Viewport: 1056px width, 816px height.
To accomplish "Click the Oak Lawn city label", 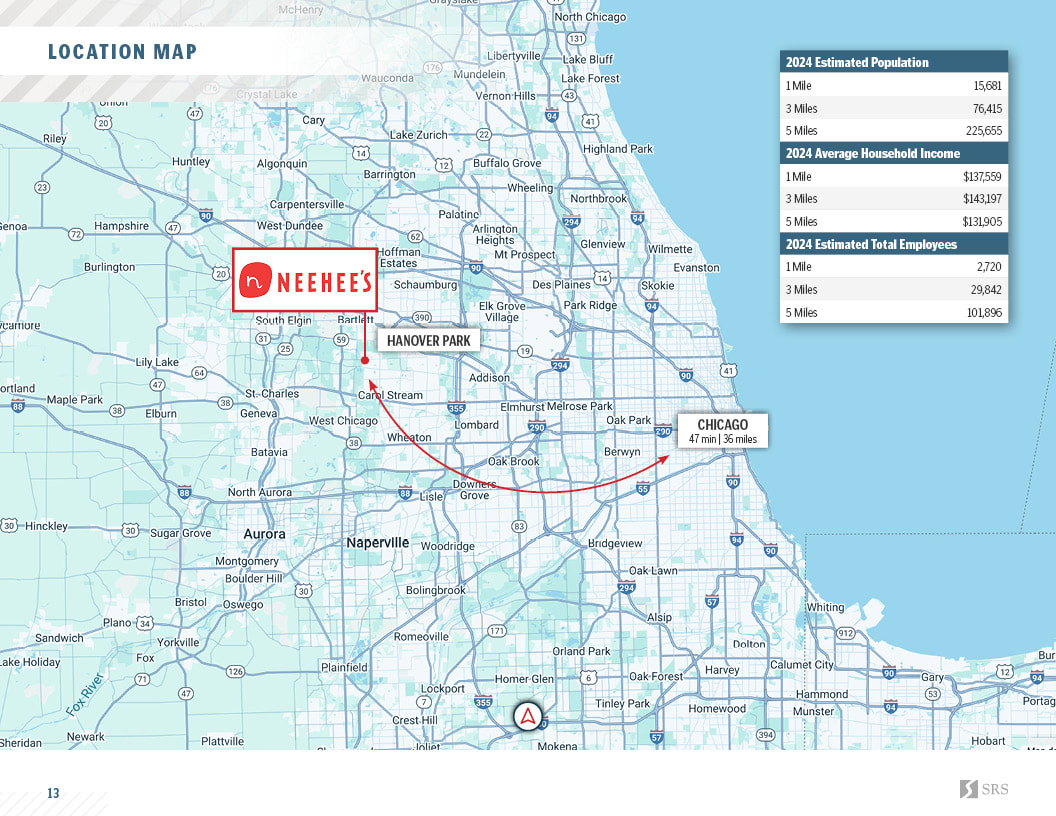I will tap(653, 570).
